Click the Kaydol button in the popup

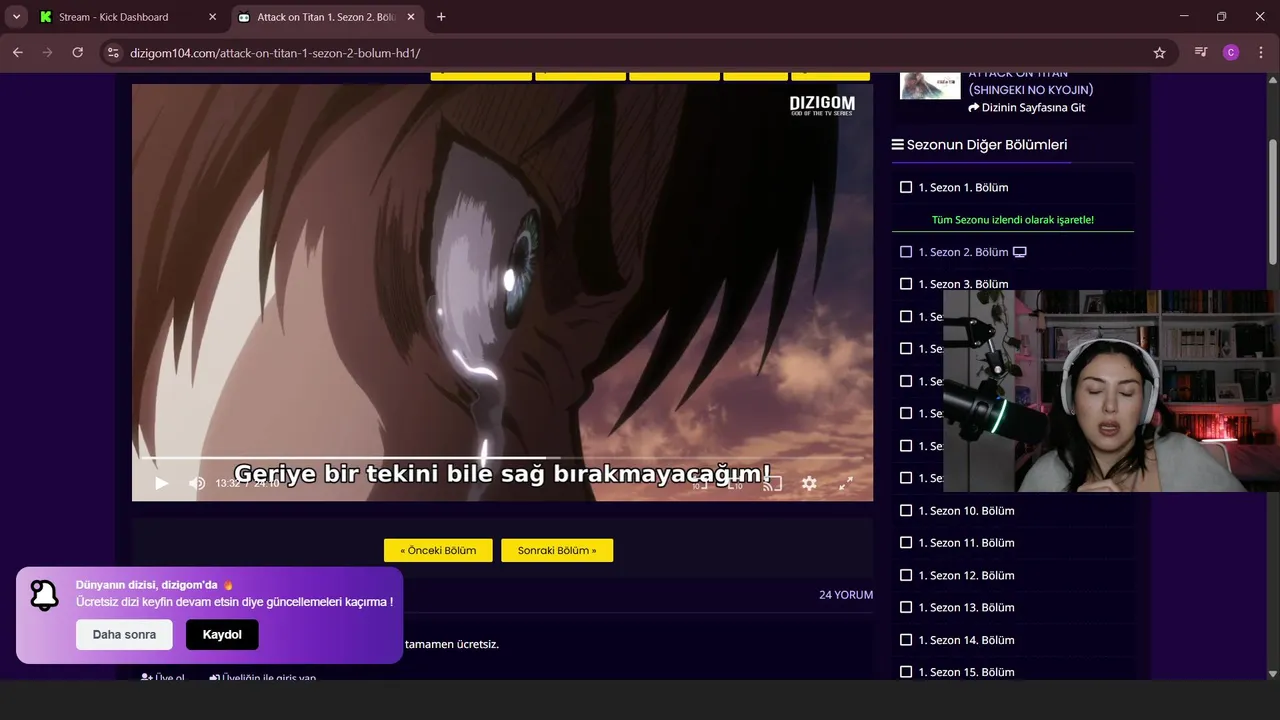[x=222, y=634]
